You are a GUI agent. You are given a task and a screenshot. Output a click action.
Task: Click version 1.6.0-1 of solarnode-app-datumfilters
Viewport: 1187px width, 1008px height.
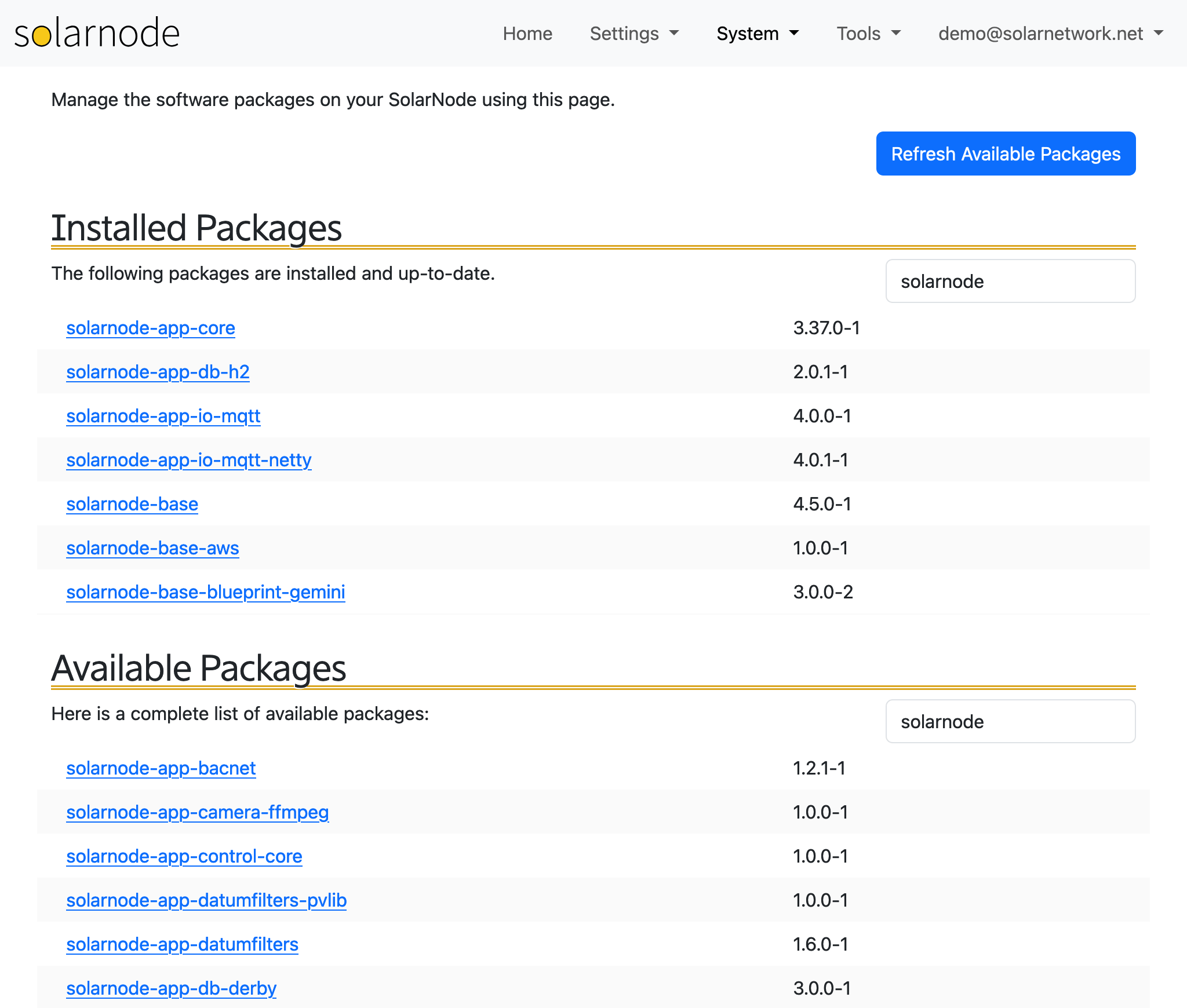pos(821,944)
